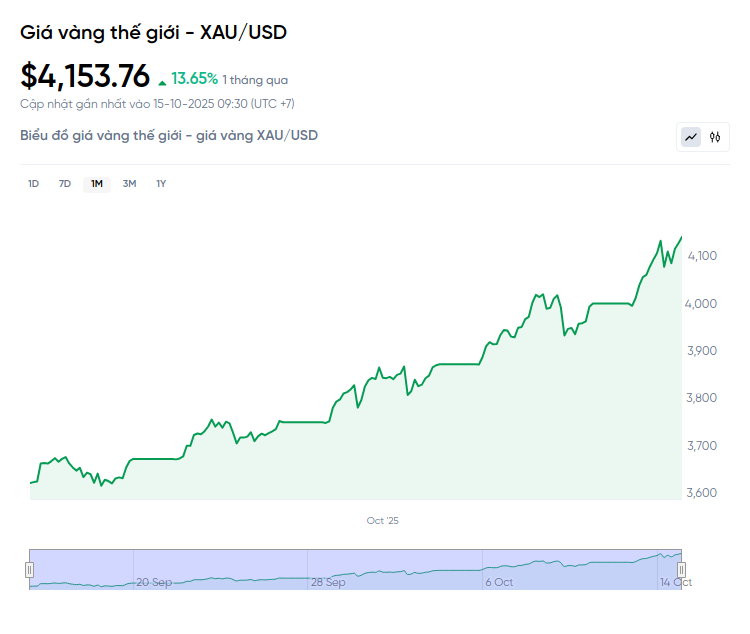
Task: Show the 3M price history
Action: (129, 183)
